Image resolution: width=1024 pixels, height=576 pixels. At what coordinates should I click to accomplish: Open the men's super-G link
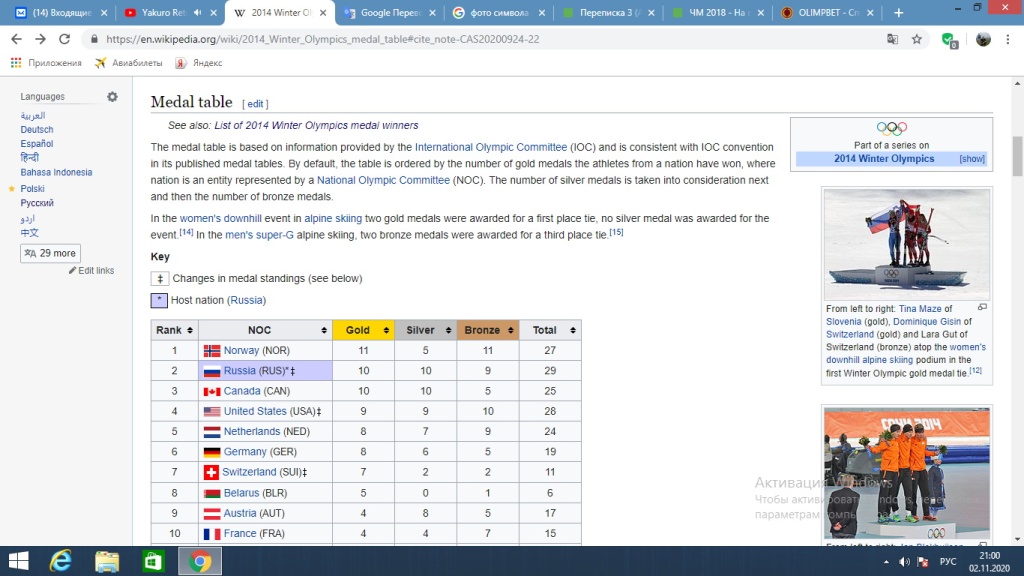point(259,235)
